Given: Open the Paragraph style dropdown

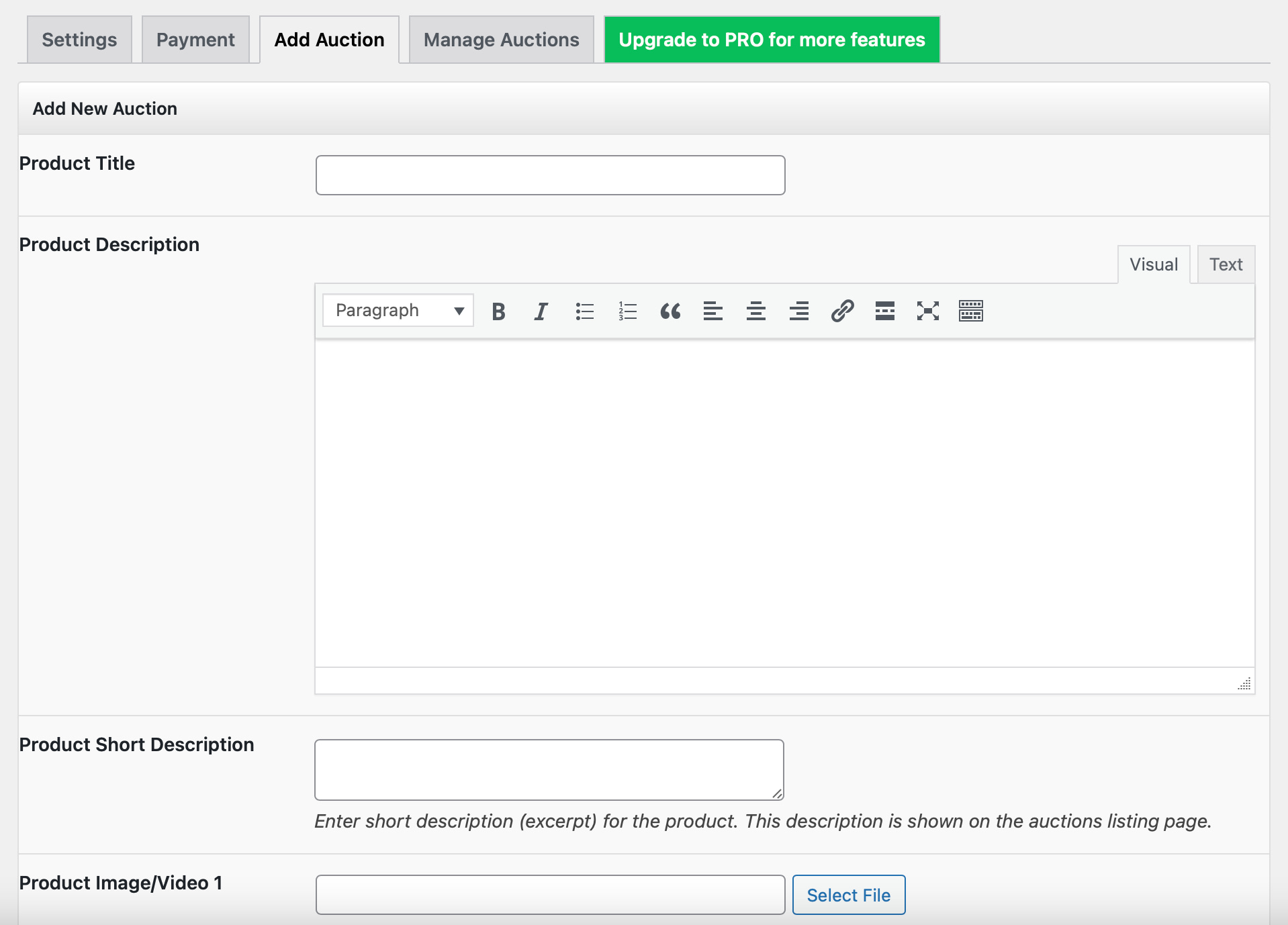Looking at the screenshot, I should [x=397, y=310].
